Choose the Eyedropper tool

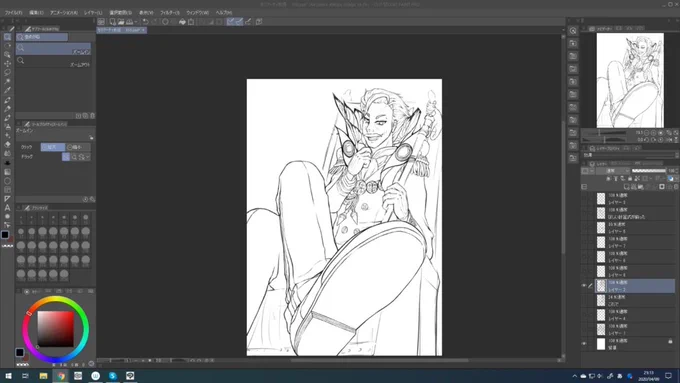tap(7, 91)
